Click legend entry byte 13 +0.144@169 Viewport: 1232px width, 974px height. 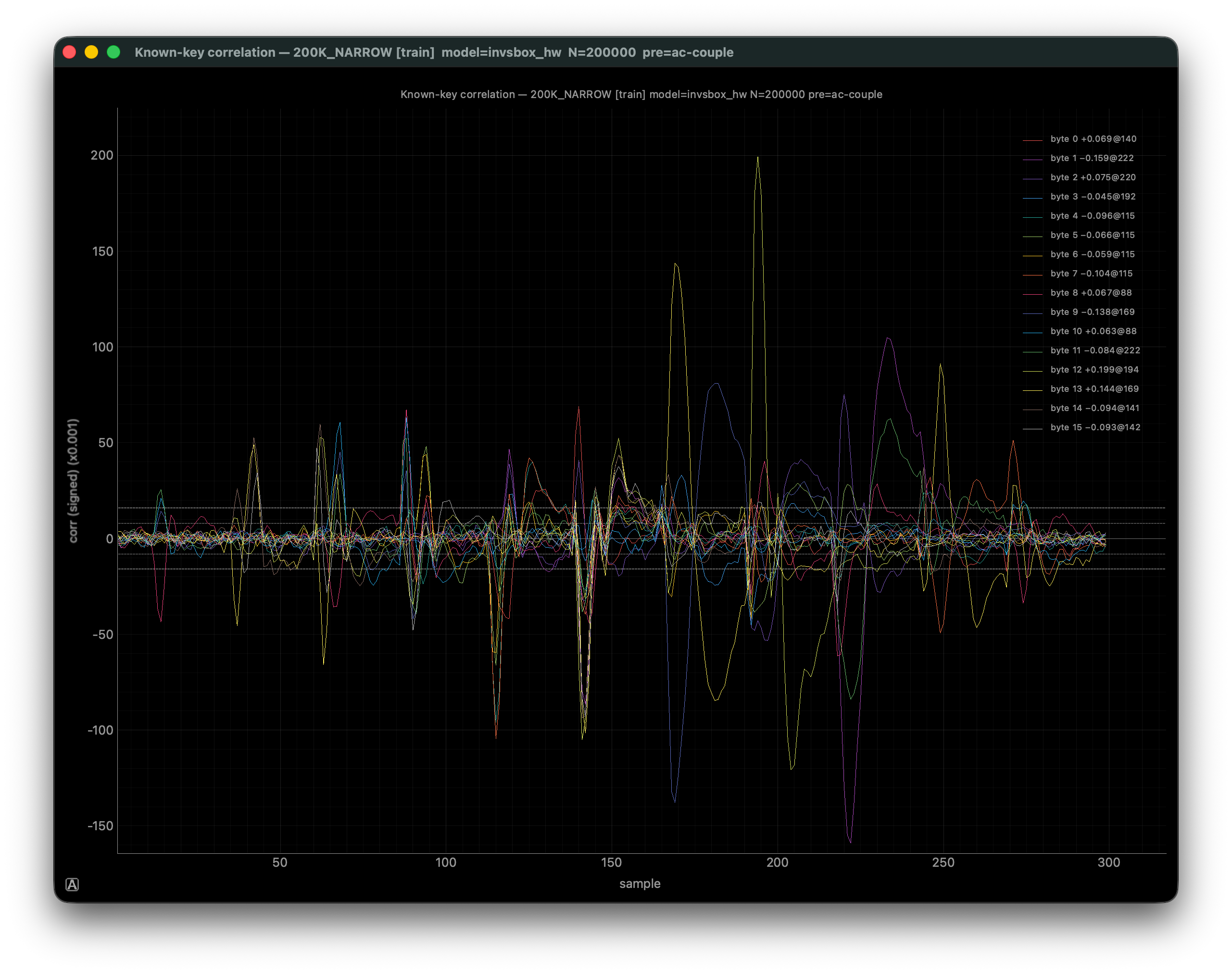point(1080,389)
